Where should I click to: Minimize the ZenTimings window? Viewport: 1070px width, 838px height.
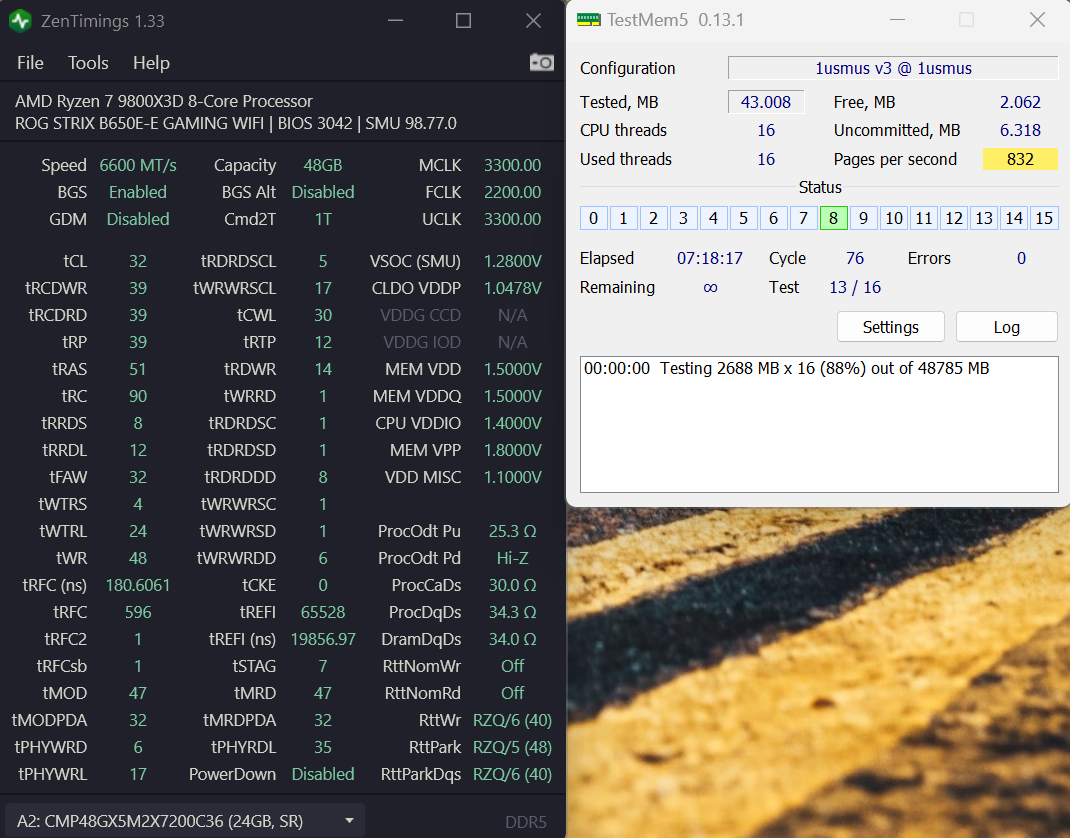click(x=395, y=20)
